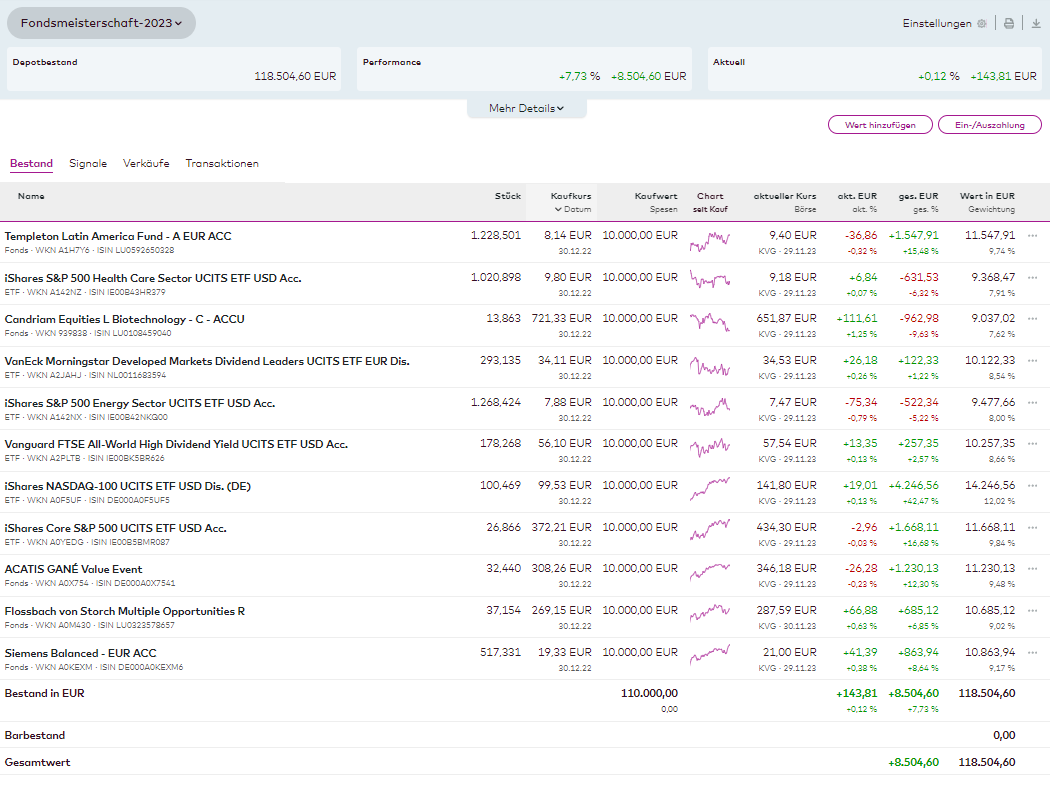Open iShares Core S&P 500 UCITS ETF link
The height and width of the screenshot is (796, 1054).
point(115,527)
